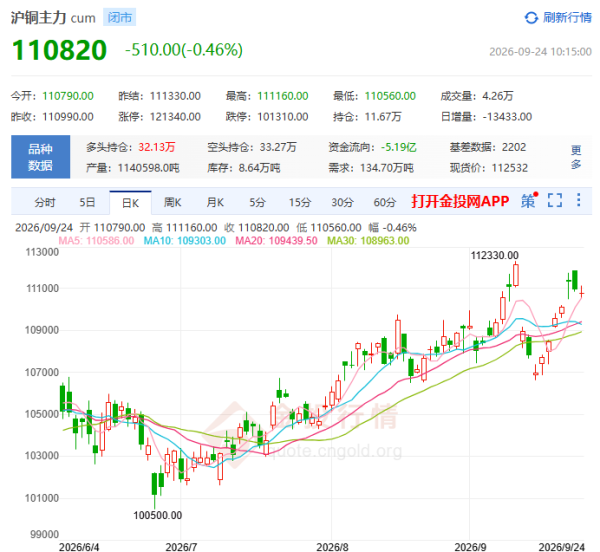
Task: Open the fullscreen chart icon
Action: pyautogui.click(x=555, y=200)
